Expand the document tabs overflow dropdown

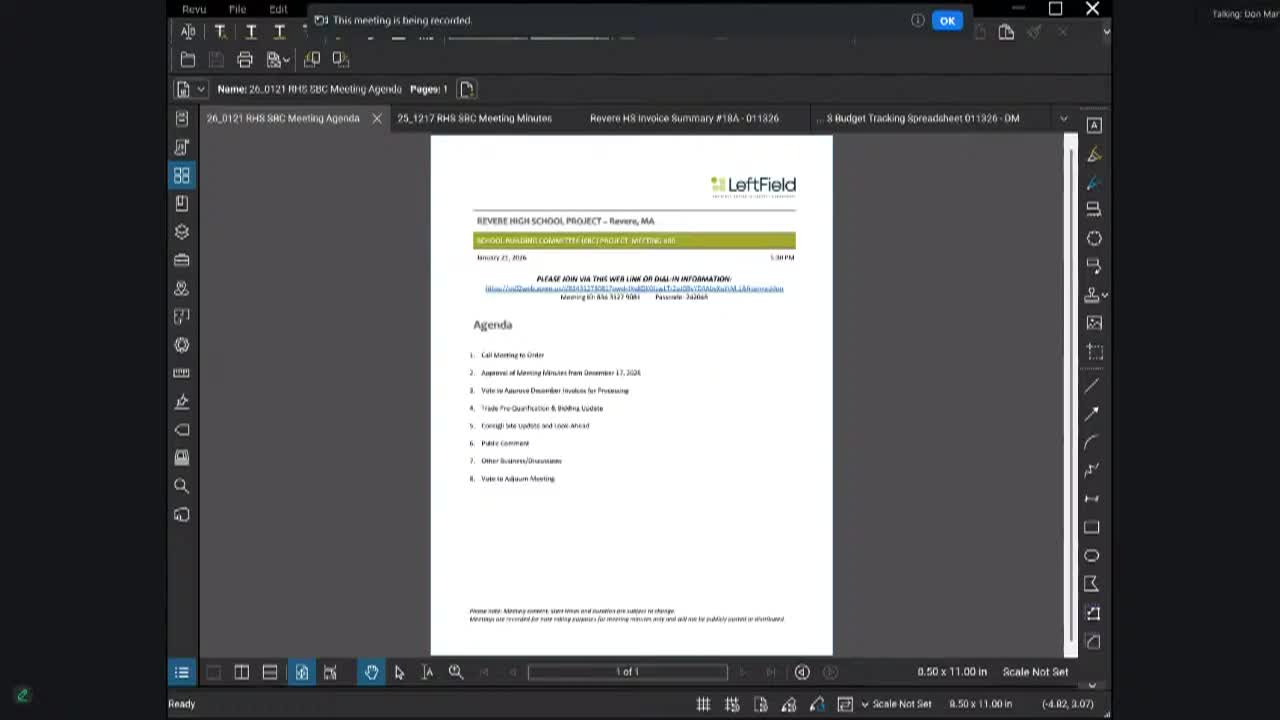point(1063,118)
